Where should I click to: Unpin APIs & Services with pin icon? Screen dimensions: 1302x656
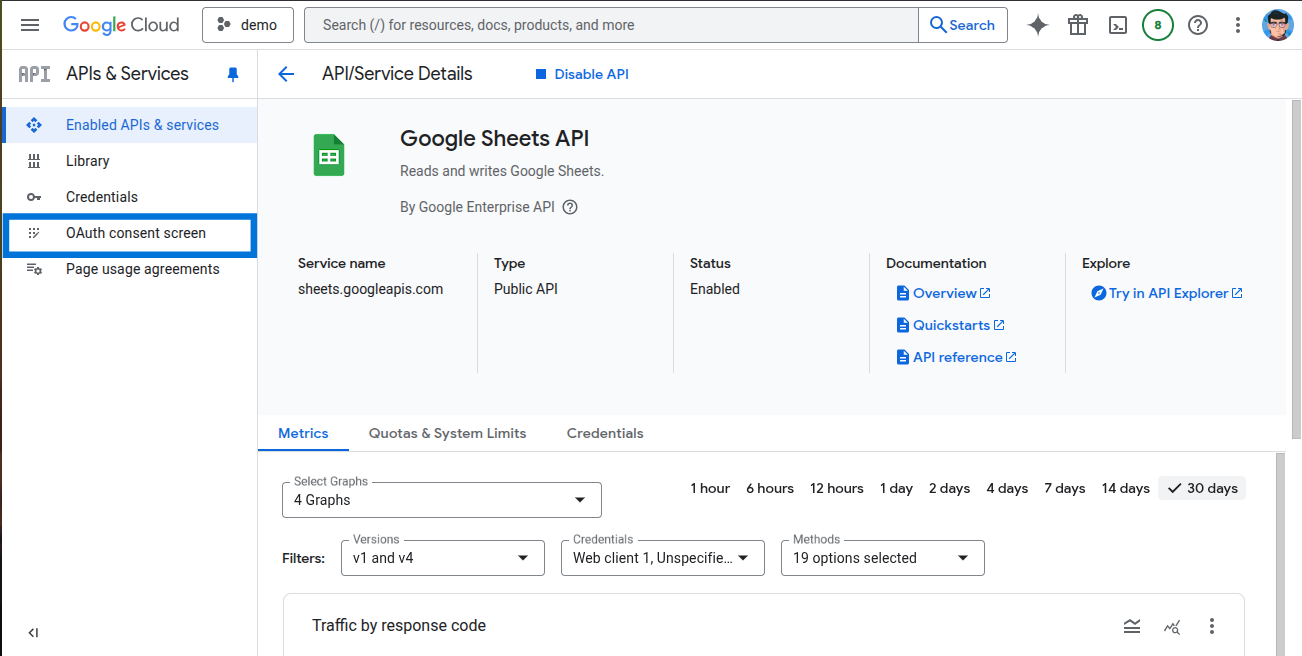233,74
